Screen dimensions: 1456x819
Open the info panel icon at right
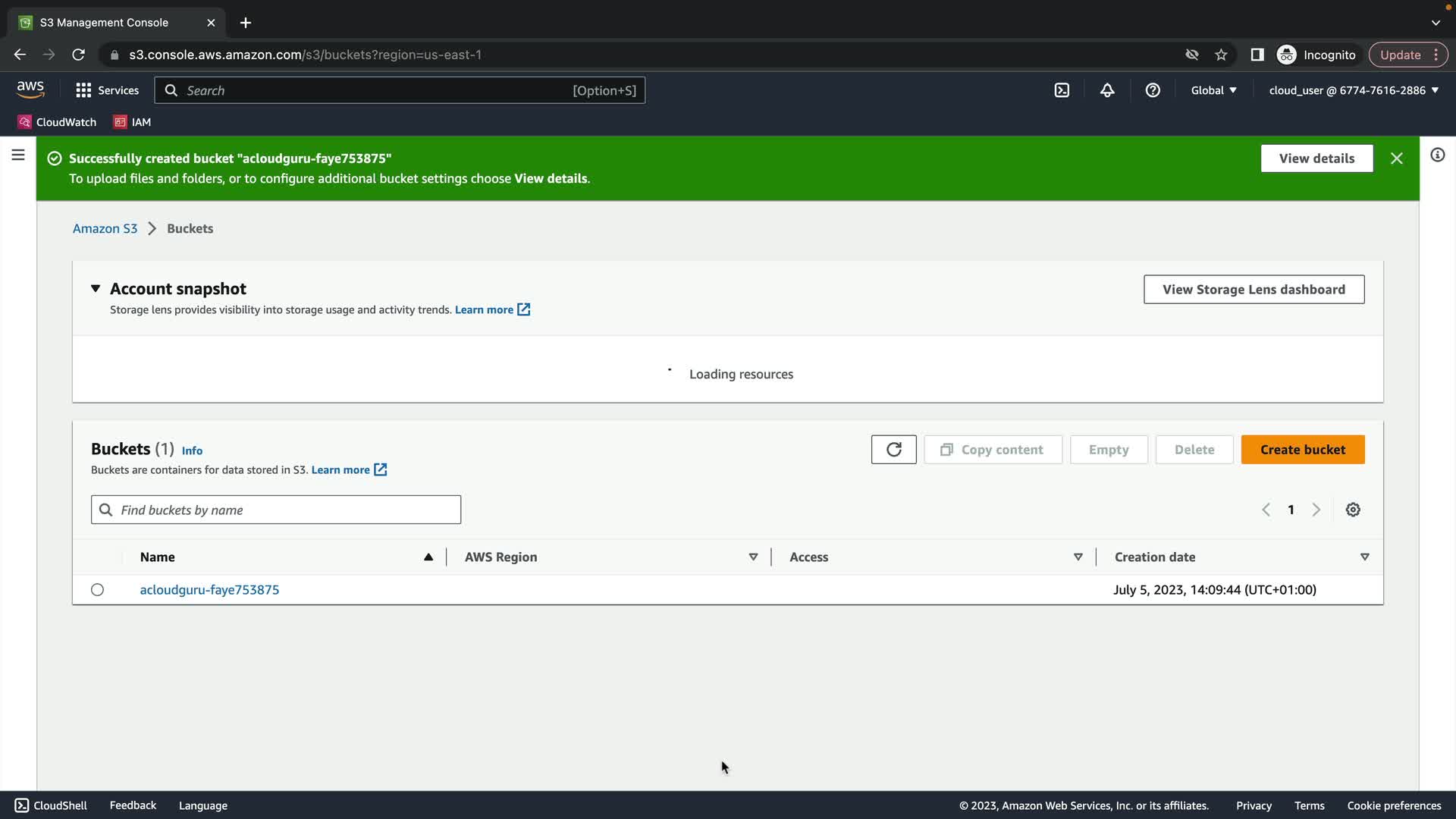pyautogui.click(x=1437, y=155)
